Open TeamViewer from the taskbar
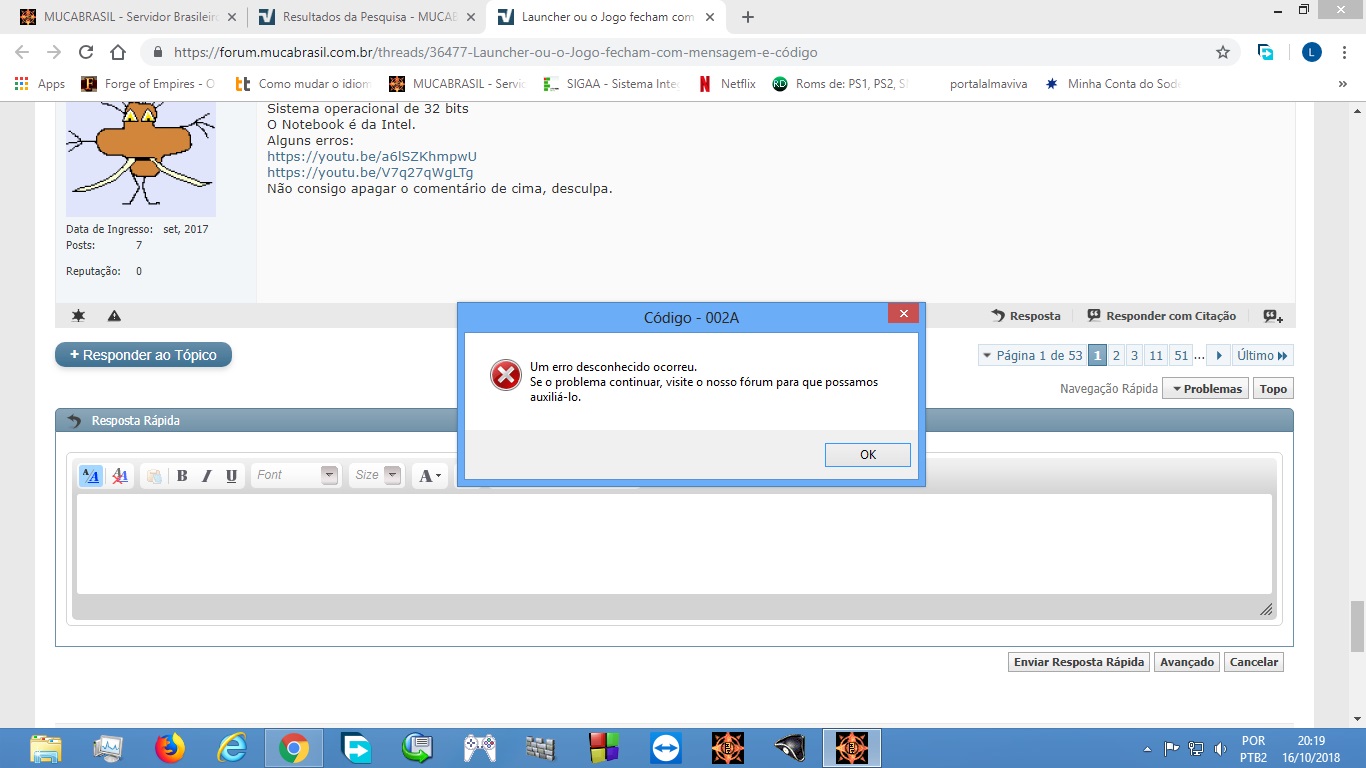The height and width of the screenshot is (768, 1366). [x=665, y=747]
